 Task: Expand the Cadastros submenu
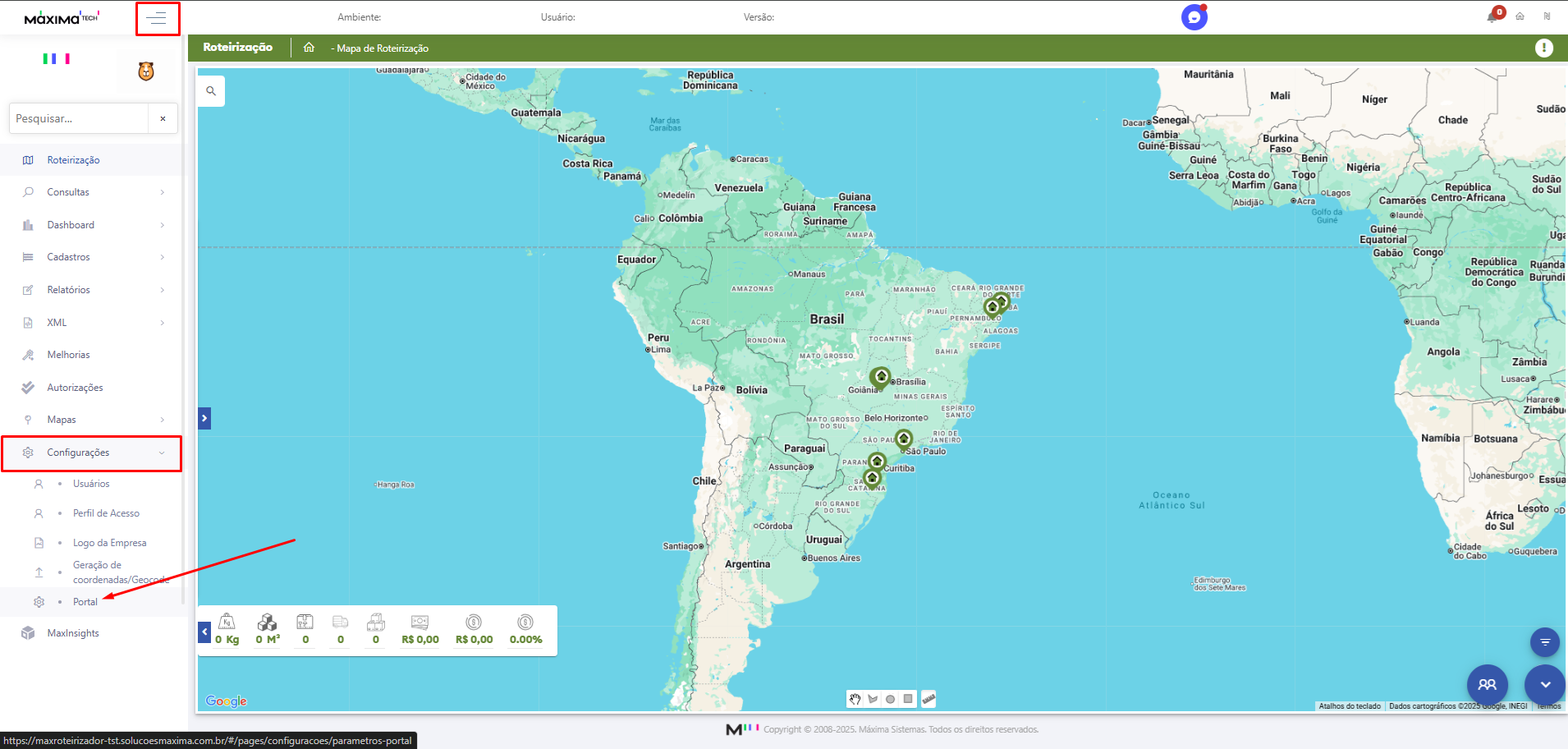click(x=163, y=257)
